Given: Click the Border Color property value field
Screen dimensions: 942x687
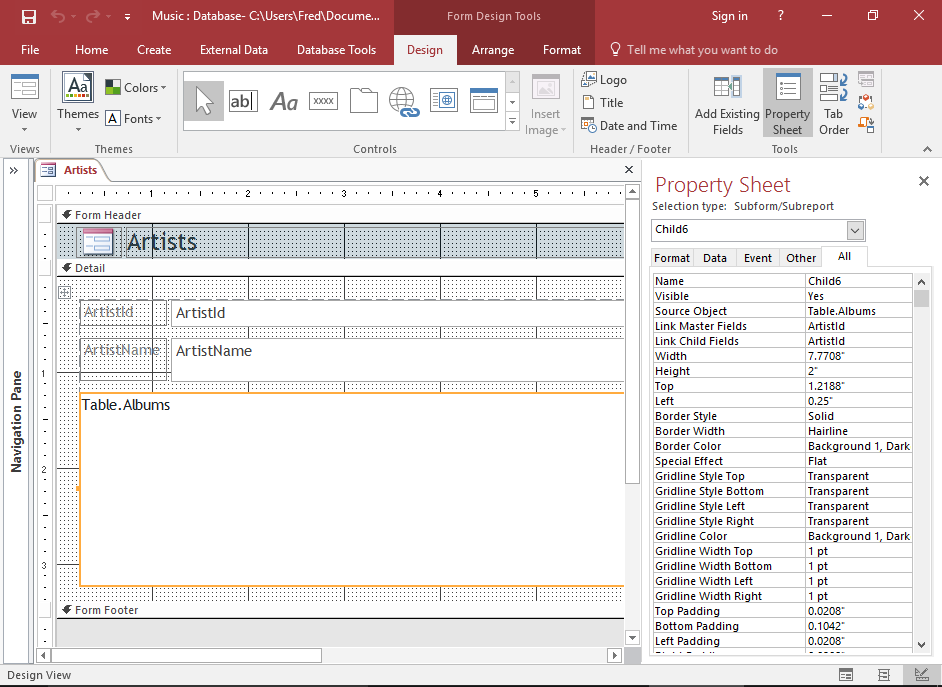Looking at the screenshot, I should click(858, 446).
